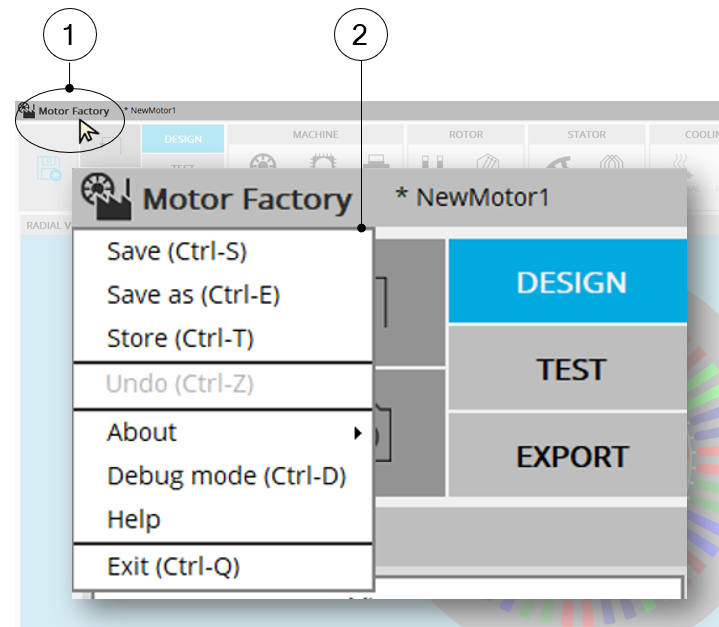The height and width of the screenshot is (627, 719).
Task: Choose Save (Ctrl-S) from the menu
Action: (176, 251)
